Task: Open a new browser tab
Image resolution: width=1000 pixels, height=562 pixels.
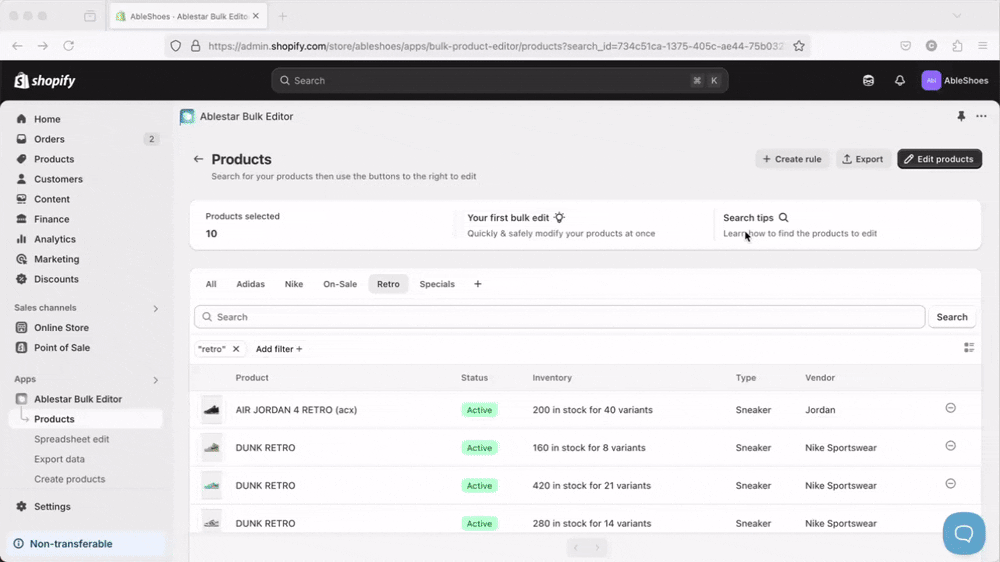Action: pos(283,16)
